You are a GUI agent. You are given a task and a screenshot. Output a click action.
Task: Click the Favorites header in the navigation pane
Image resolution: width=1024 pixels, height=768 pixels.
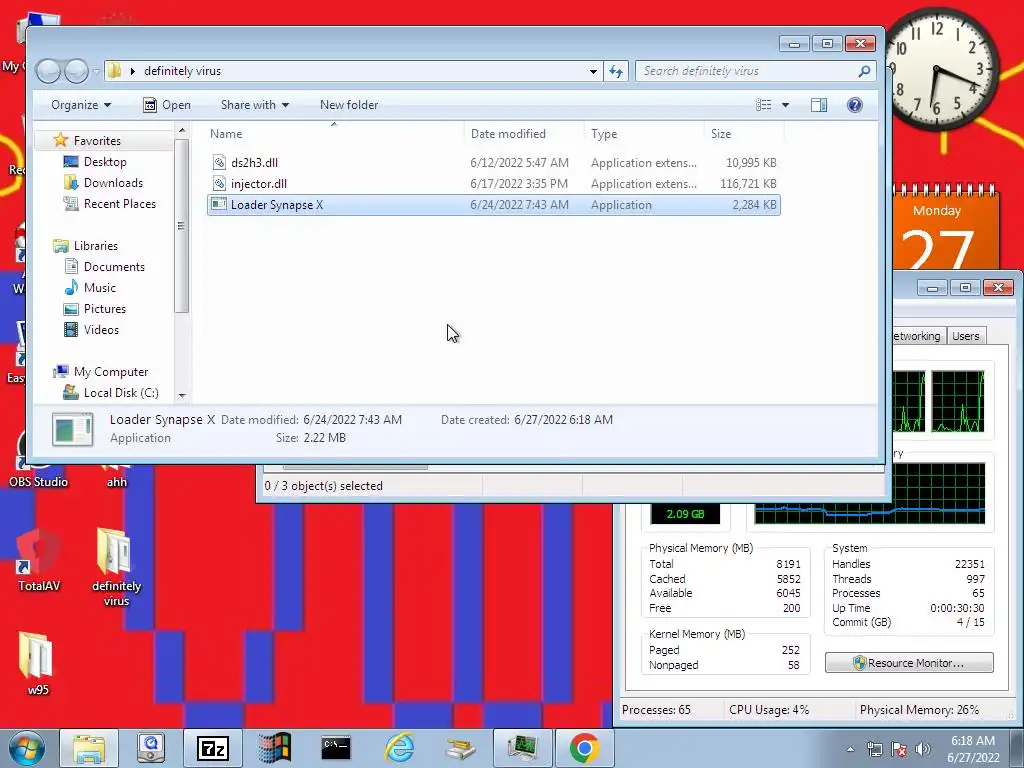click(97, 140)
